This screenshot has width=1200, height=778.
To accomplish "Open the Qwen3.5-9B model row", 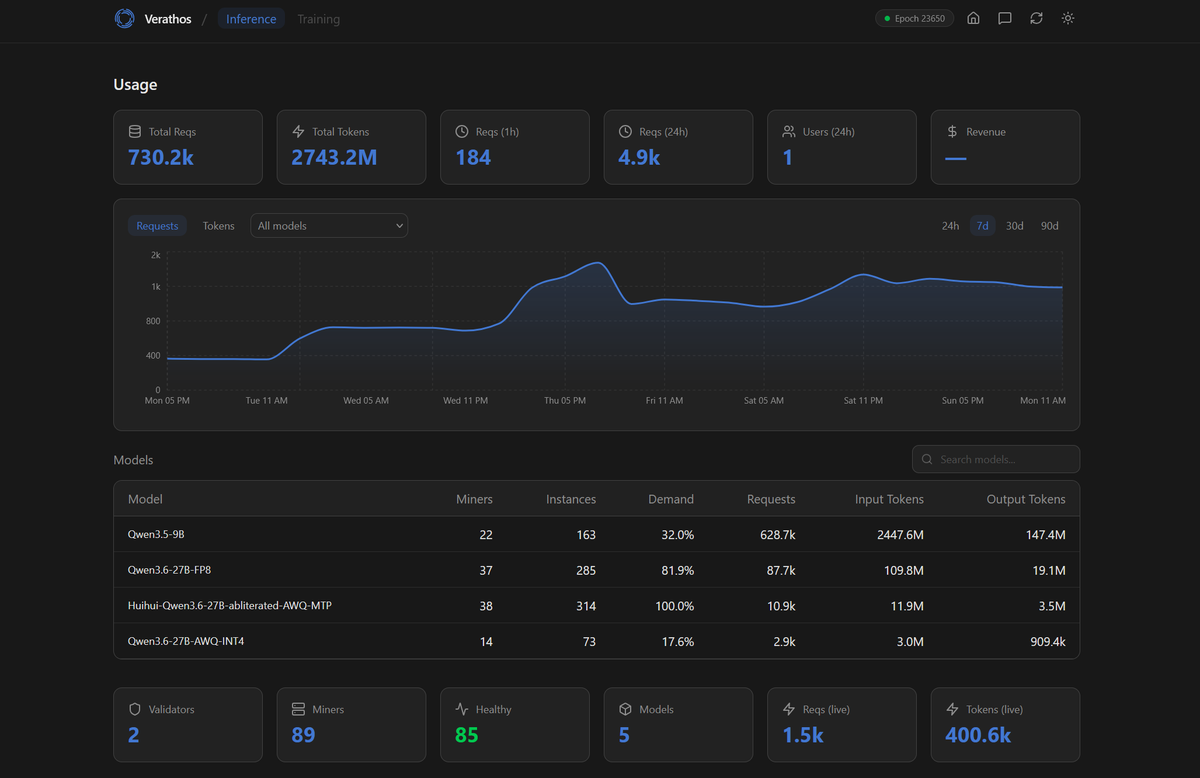I will [597, 535].
